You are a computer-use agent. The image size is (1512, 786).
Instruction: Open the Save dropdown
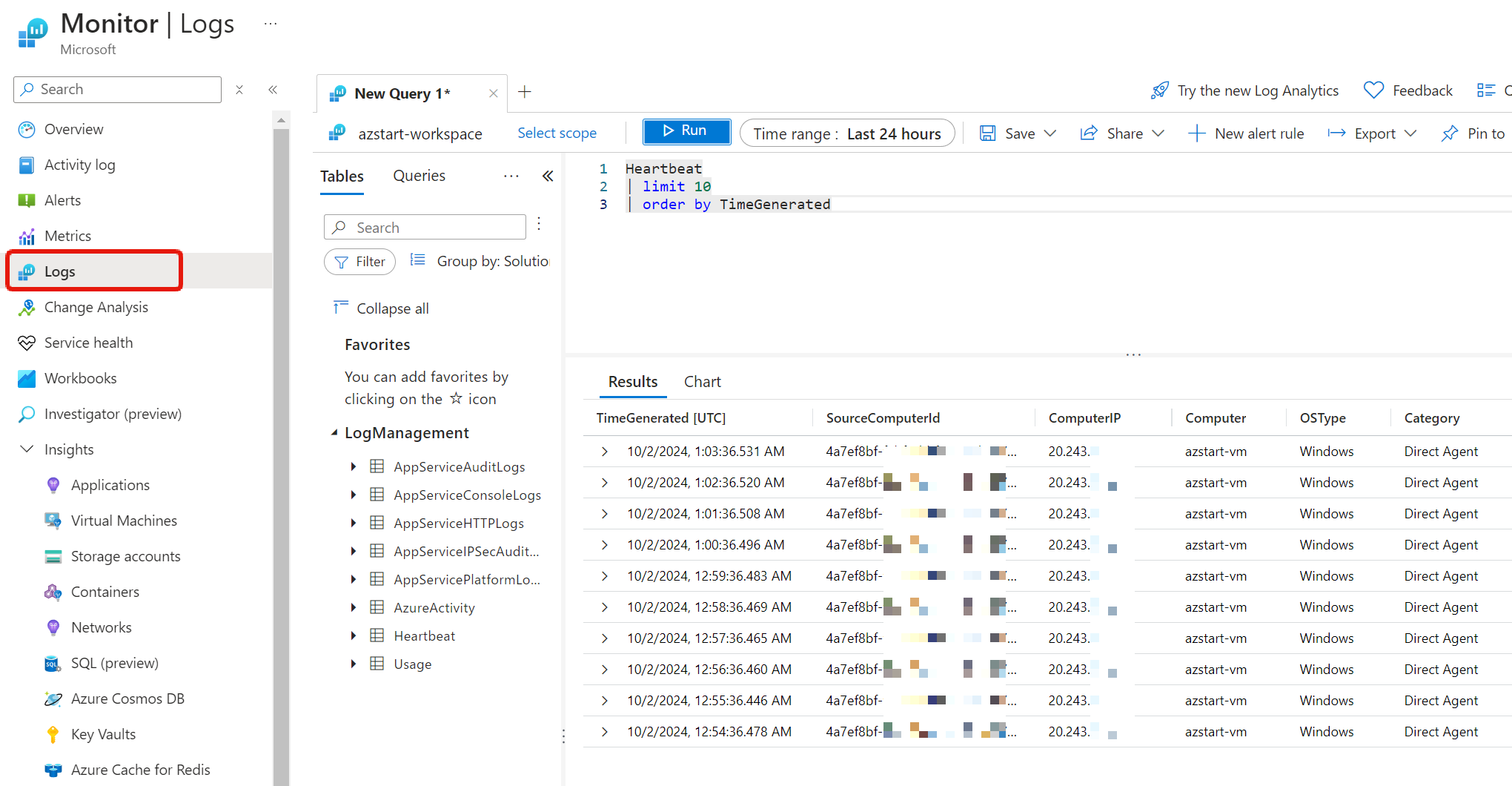point(1018,133)
